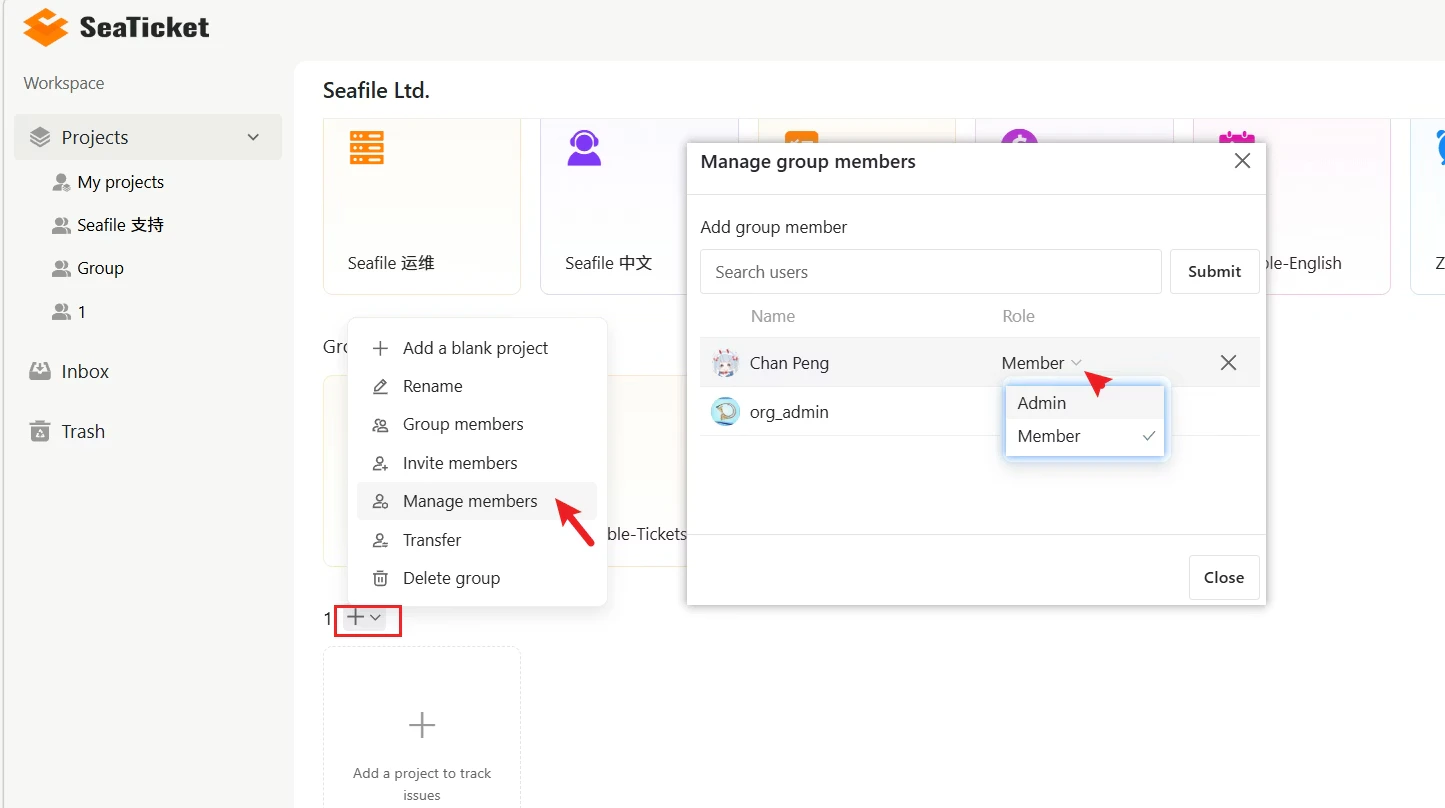Choose Delete group from the menu
Screen dimensions: 1445x808
[x=477, y=578]
